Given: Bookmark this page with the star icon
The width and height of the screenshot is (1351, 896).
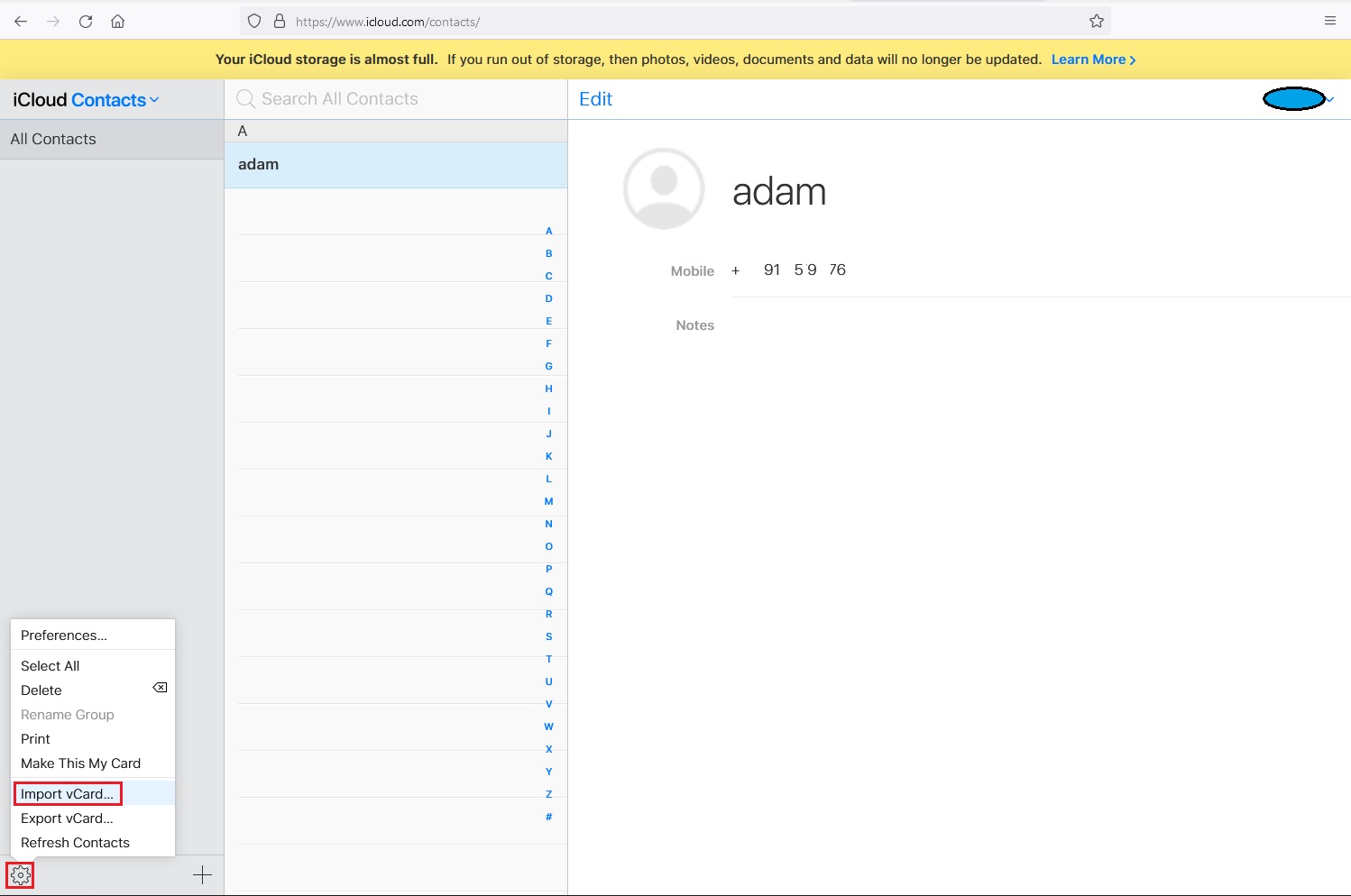Looking at the screenshot, I should [1096, 21].
